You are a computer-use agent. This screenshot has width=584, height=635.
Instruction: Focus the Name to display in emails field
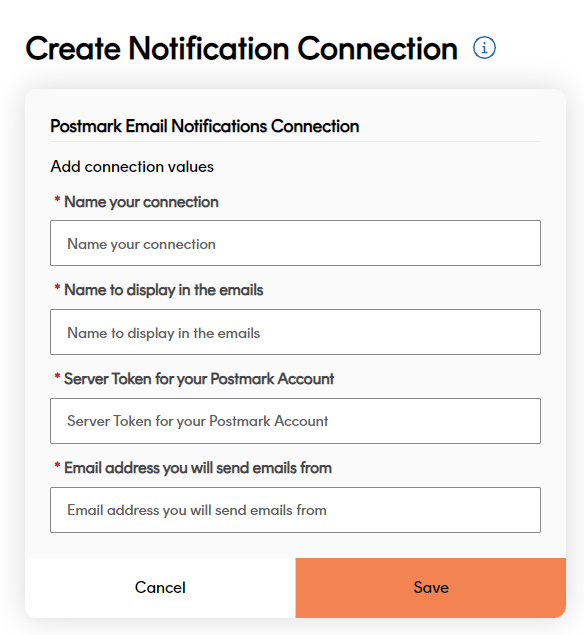[x=295, y=332]
